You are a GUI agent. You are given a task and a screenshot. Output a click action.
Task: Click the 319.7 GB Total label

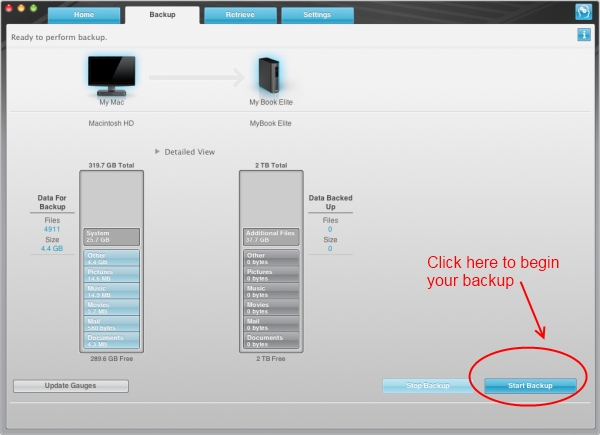click(x=111, y=165)
